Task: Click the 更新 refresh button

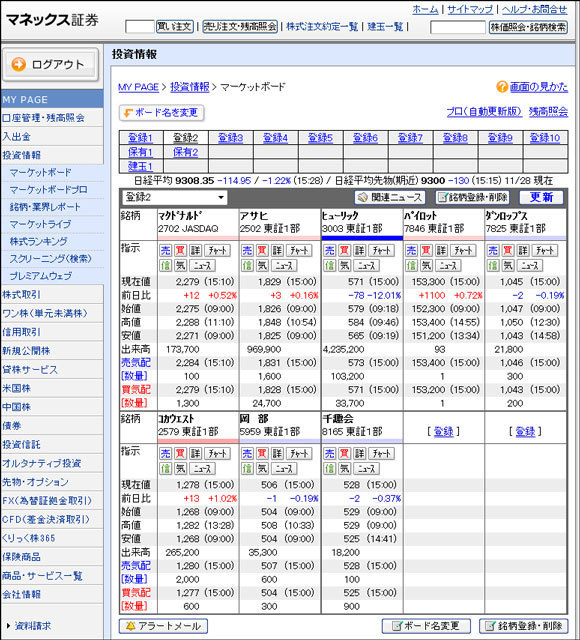Action: [x=541, y=198]
